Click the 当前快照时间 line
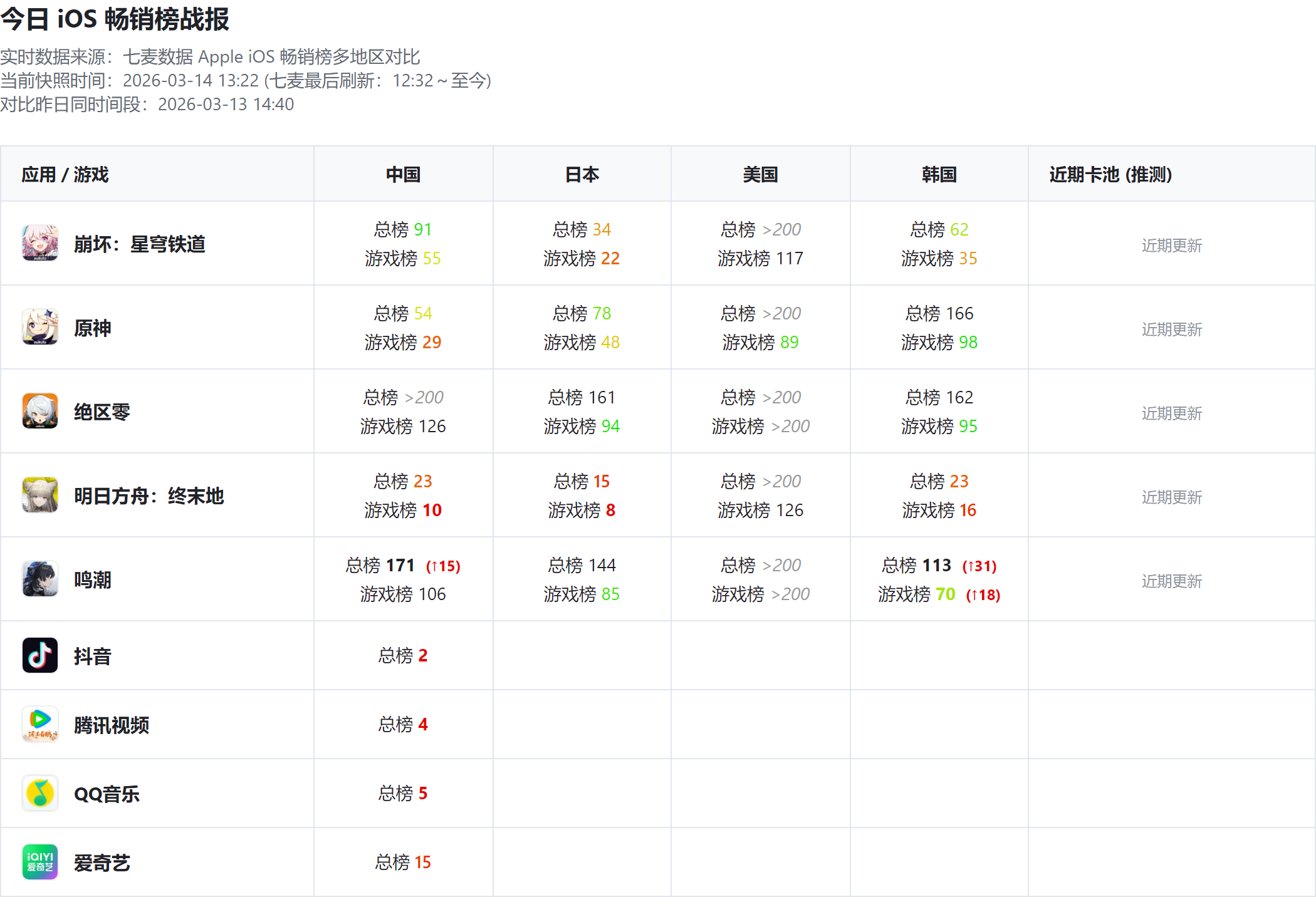The width and height of the screenshot is (1316, 897). tap(246, 81)
